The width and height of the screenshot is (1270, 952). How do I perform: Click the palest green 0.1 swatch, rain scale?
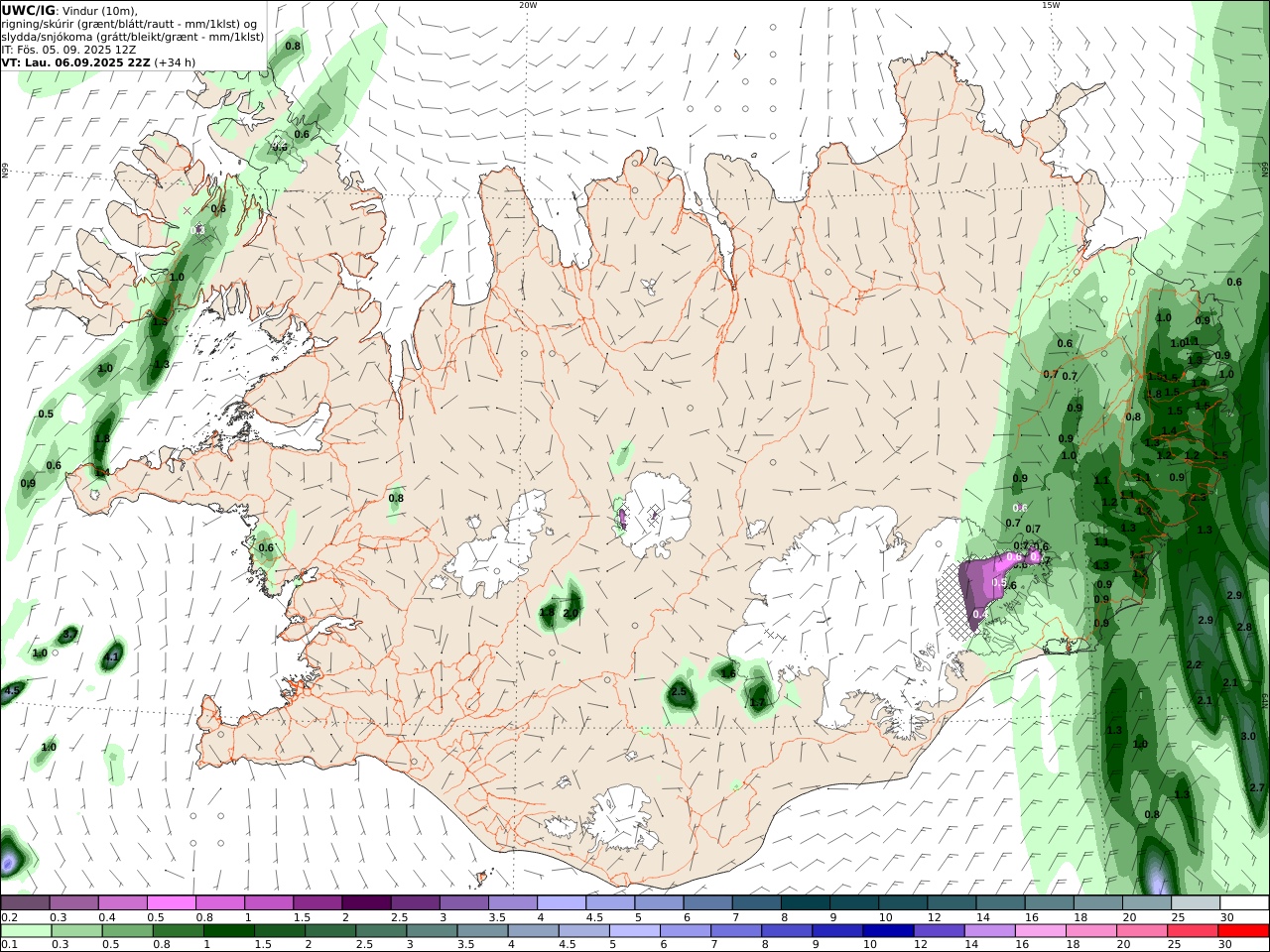26,931
